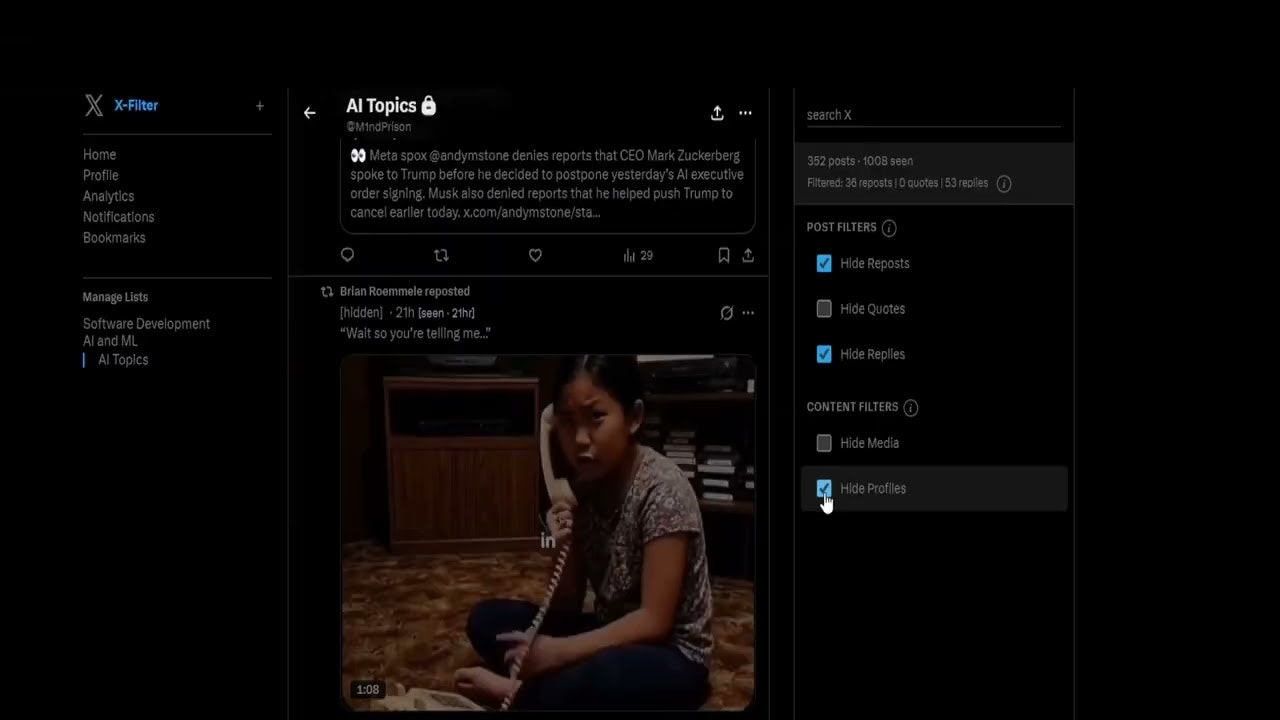Bookmark the Meta spox post
Viewport: 1280px width, 720px height.
[x=723, y=256]
